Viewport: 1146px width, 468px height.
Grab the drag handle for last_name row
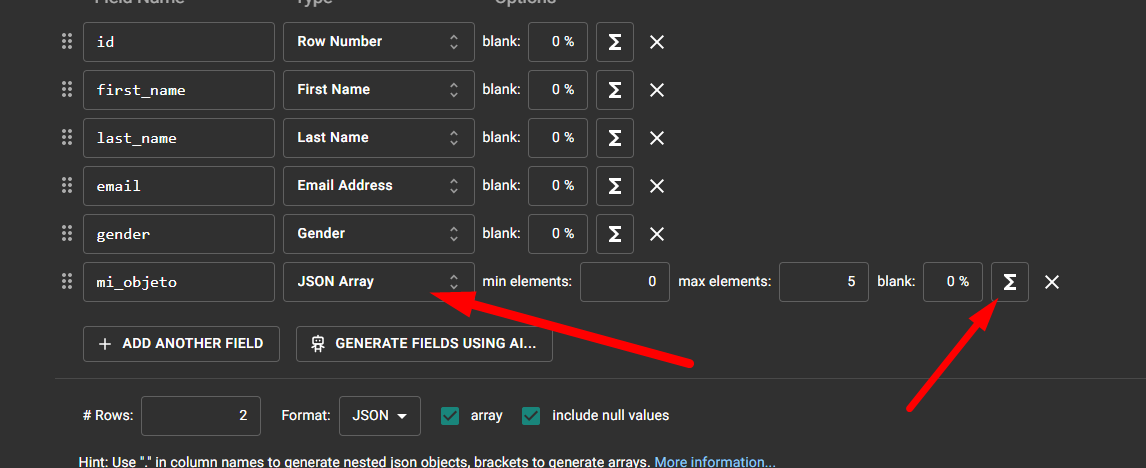point(67,137)
